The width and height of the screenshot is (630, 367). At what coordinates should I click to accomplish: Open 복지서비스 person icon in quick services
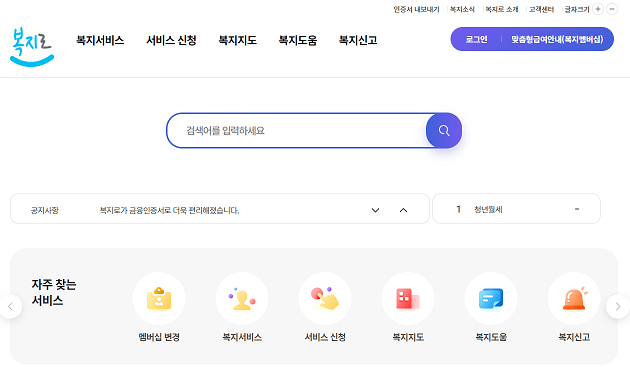[x=242, y=298]
